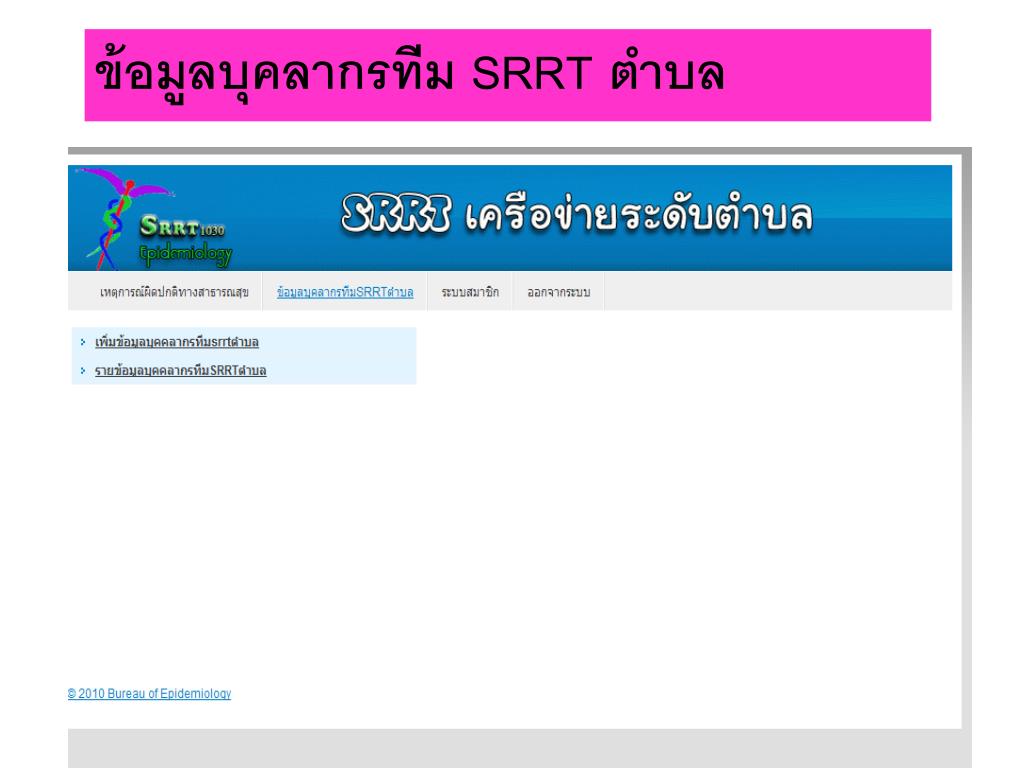Click the SRRT 1030 Epidemiology logo
This screenshot has width=1024, height=768.
154,219
